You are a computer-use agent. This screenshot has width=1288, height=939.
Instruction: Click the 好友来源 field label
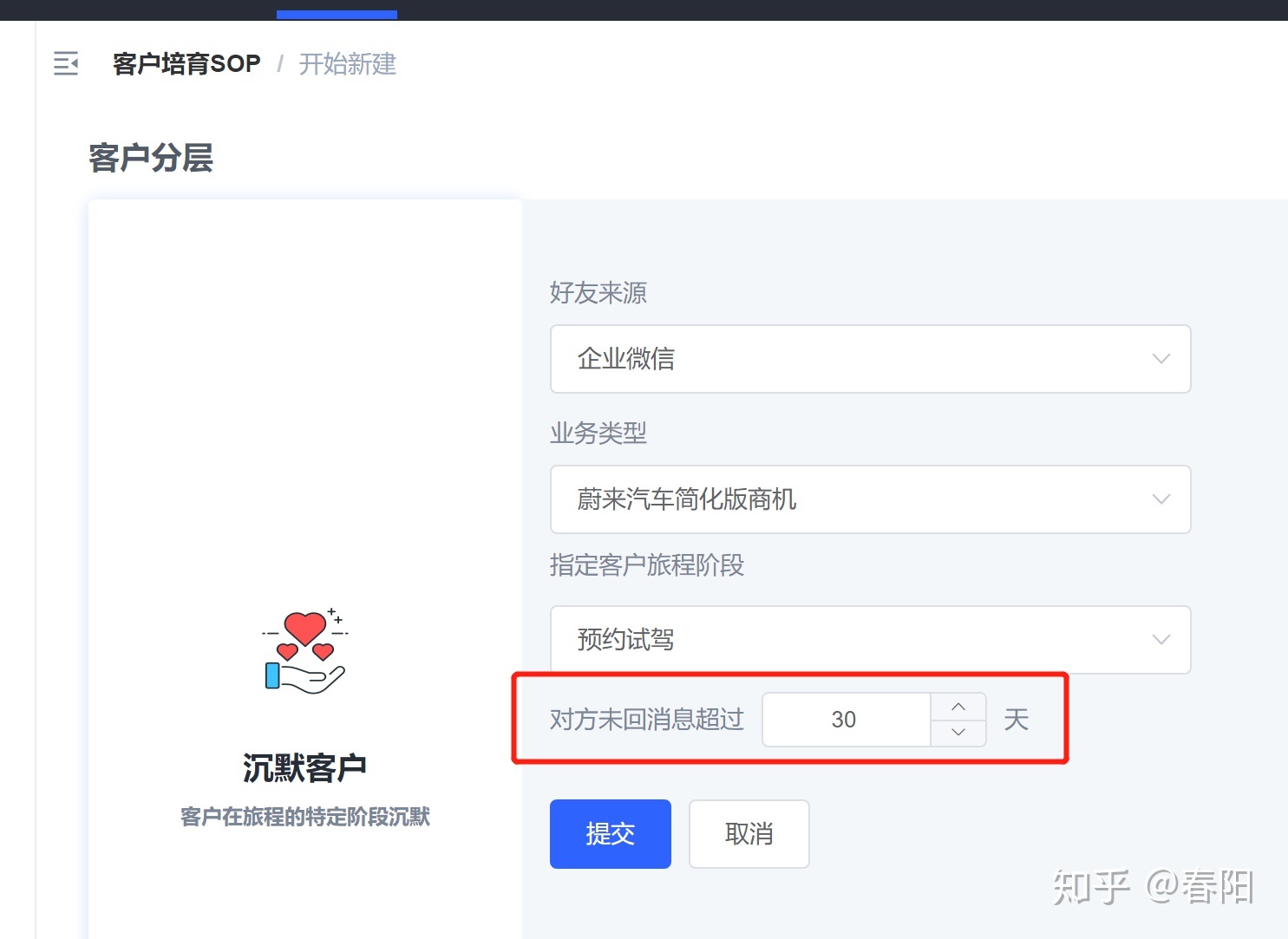(598, 293)
